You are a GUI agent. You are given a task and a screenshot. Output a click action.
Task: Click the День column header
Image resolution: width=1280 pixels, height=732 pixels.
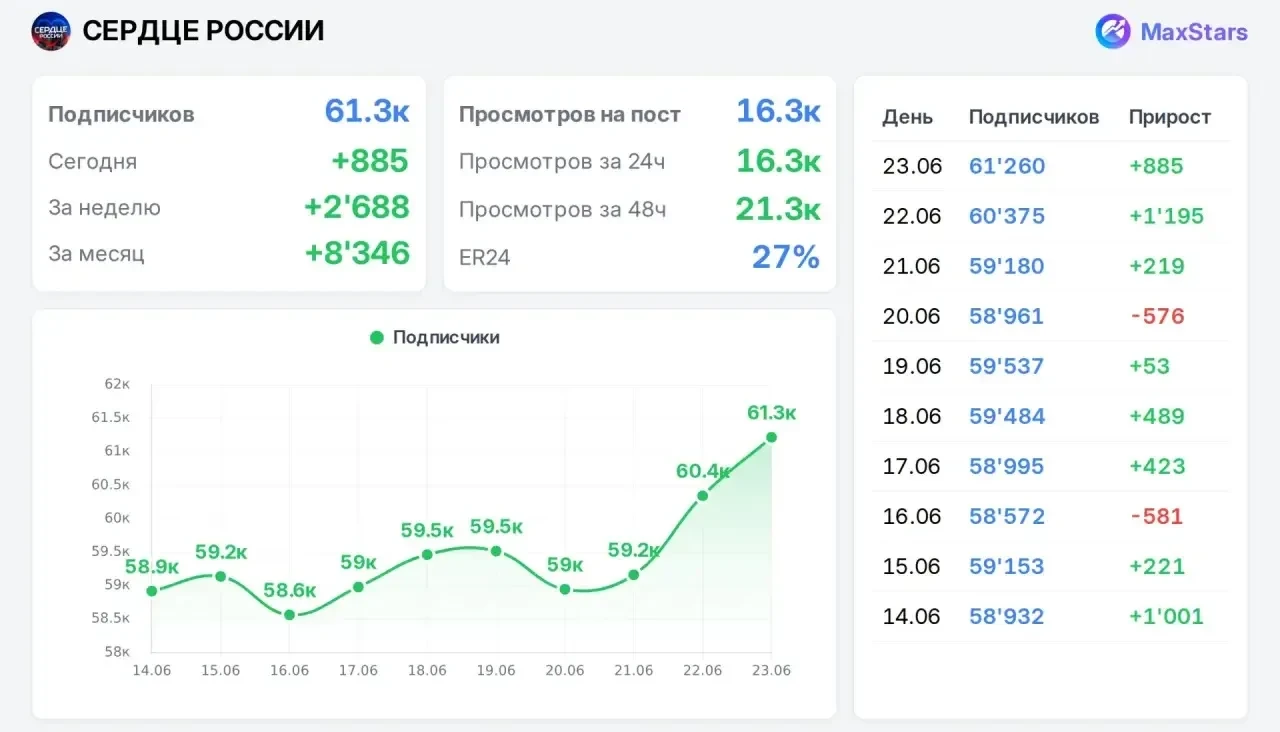coord(907,117)
